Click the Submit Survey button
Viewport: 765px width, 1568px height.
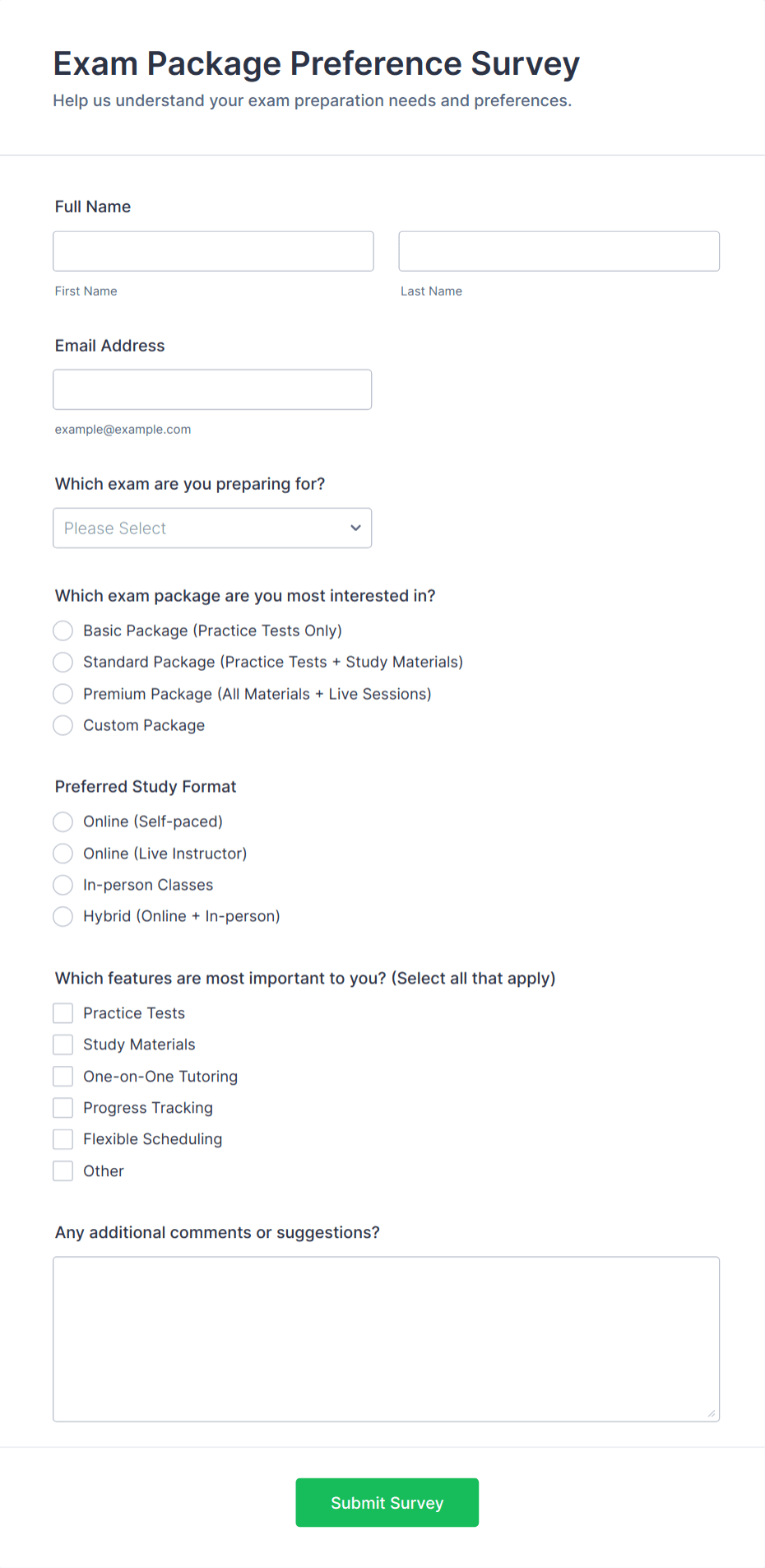click(387, 1502)
